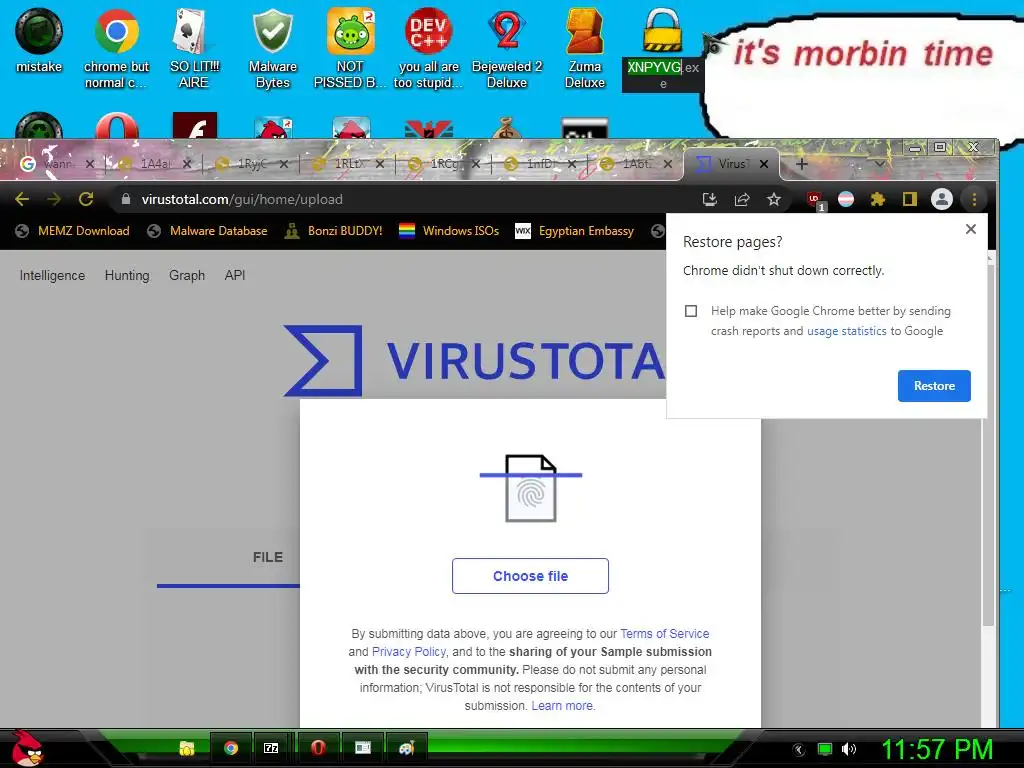Launch Bejeweled 2 Deluxe
The width and height of the screenshot is (1024, 768).
[x=507, y=48]
